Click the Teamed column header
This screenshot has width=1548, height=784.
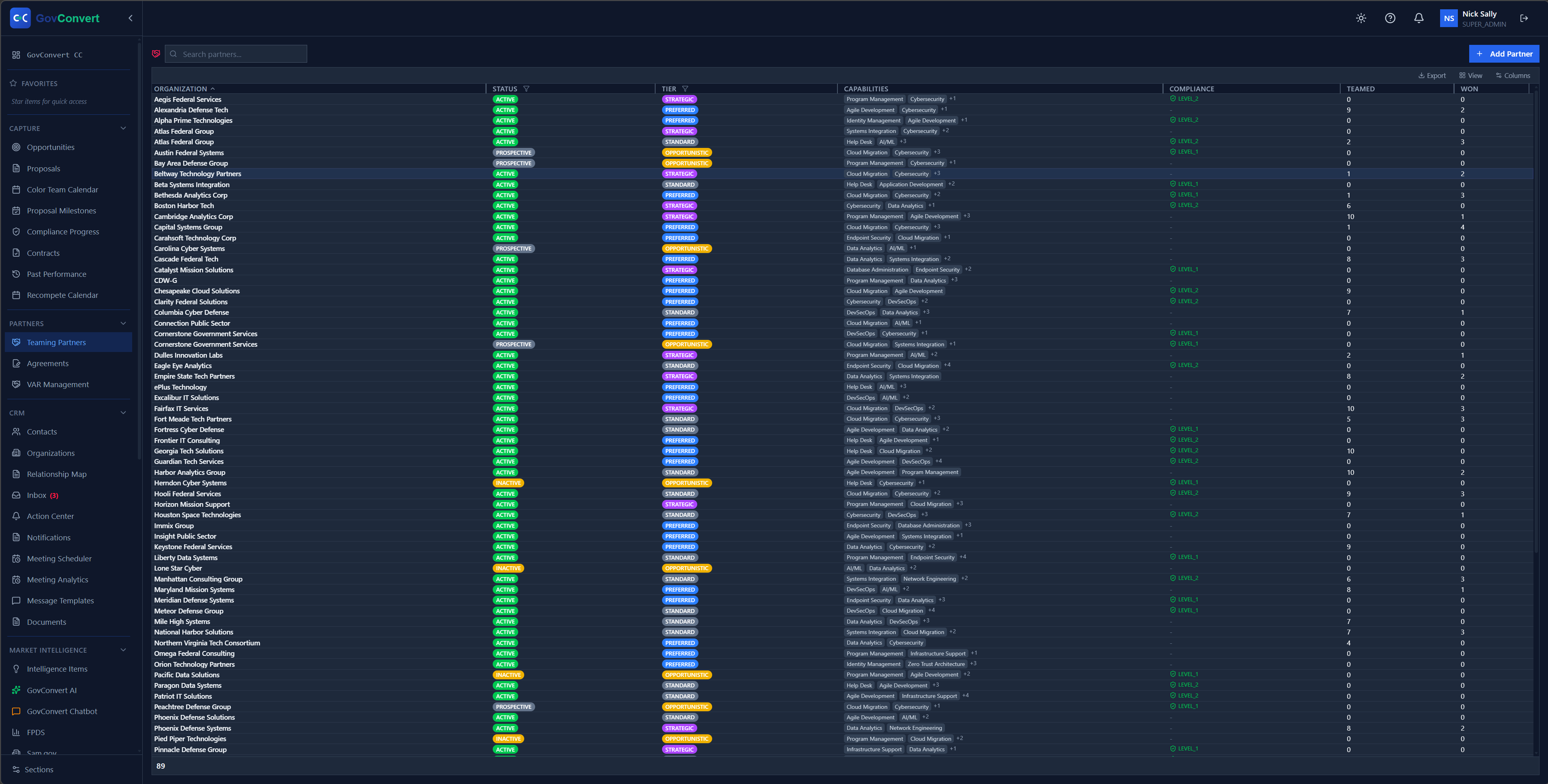coord(1360,89)
